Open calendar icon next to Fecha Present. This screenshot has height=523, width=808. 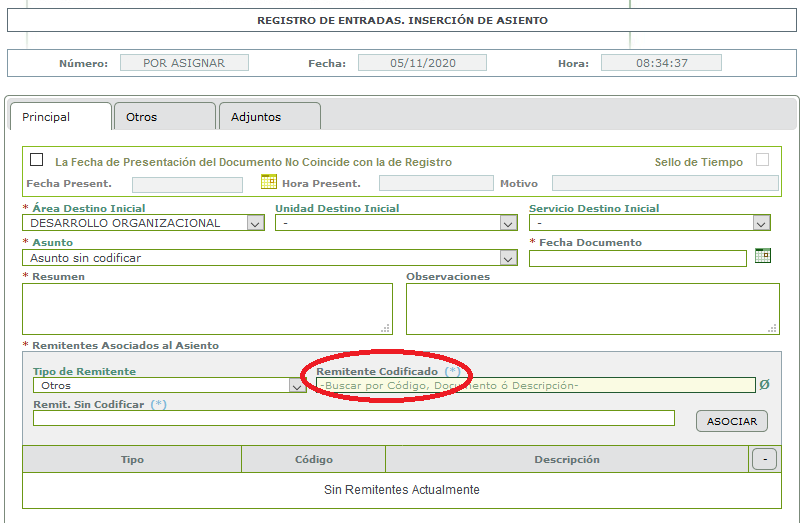click(268, 181)
